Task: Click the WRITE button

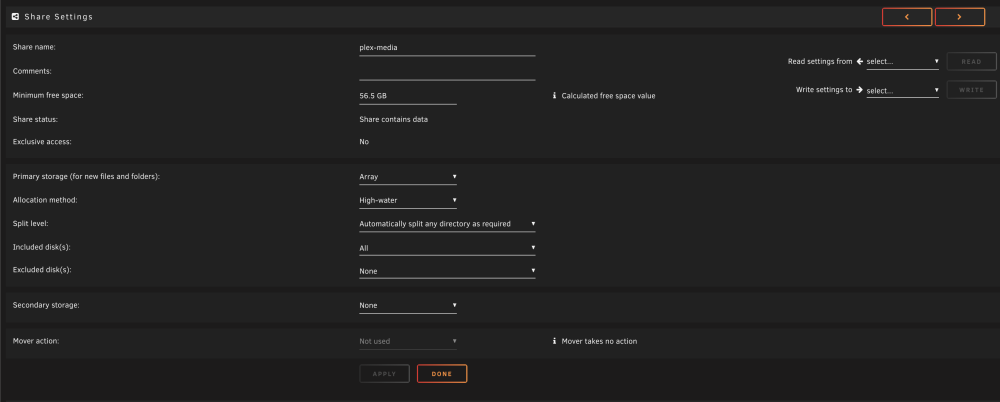Action: pyautogui.click(x=971, y=90)
